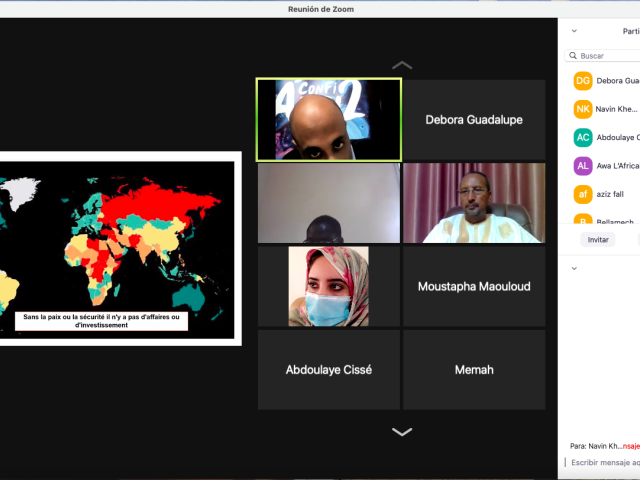Select the AL avatar for Awa L'Africa
640x480 pixels.
point(583,166)
